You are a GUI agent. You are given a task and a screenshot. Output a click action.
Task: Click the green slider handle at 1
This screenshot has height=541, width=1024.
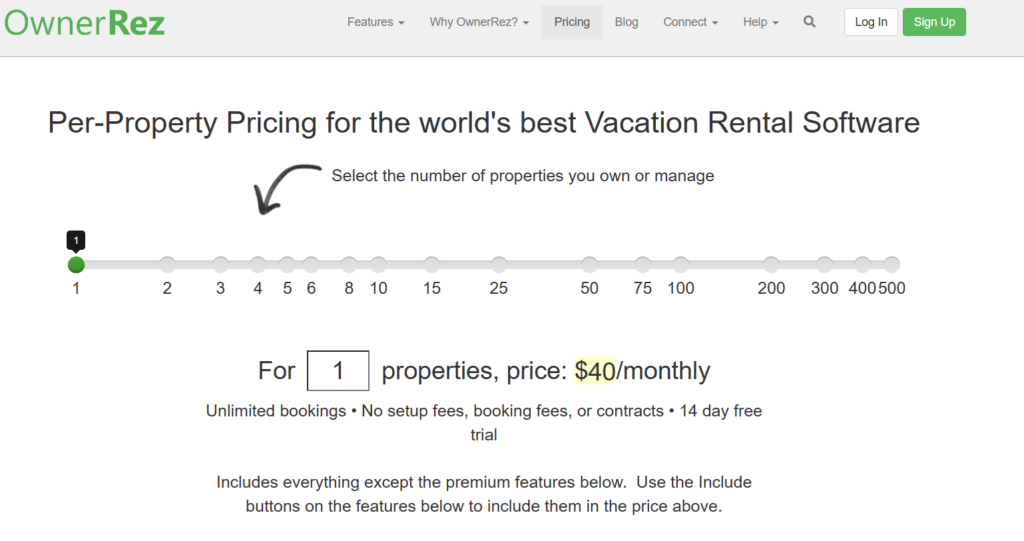(x=76, y=265)
